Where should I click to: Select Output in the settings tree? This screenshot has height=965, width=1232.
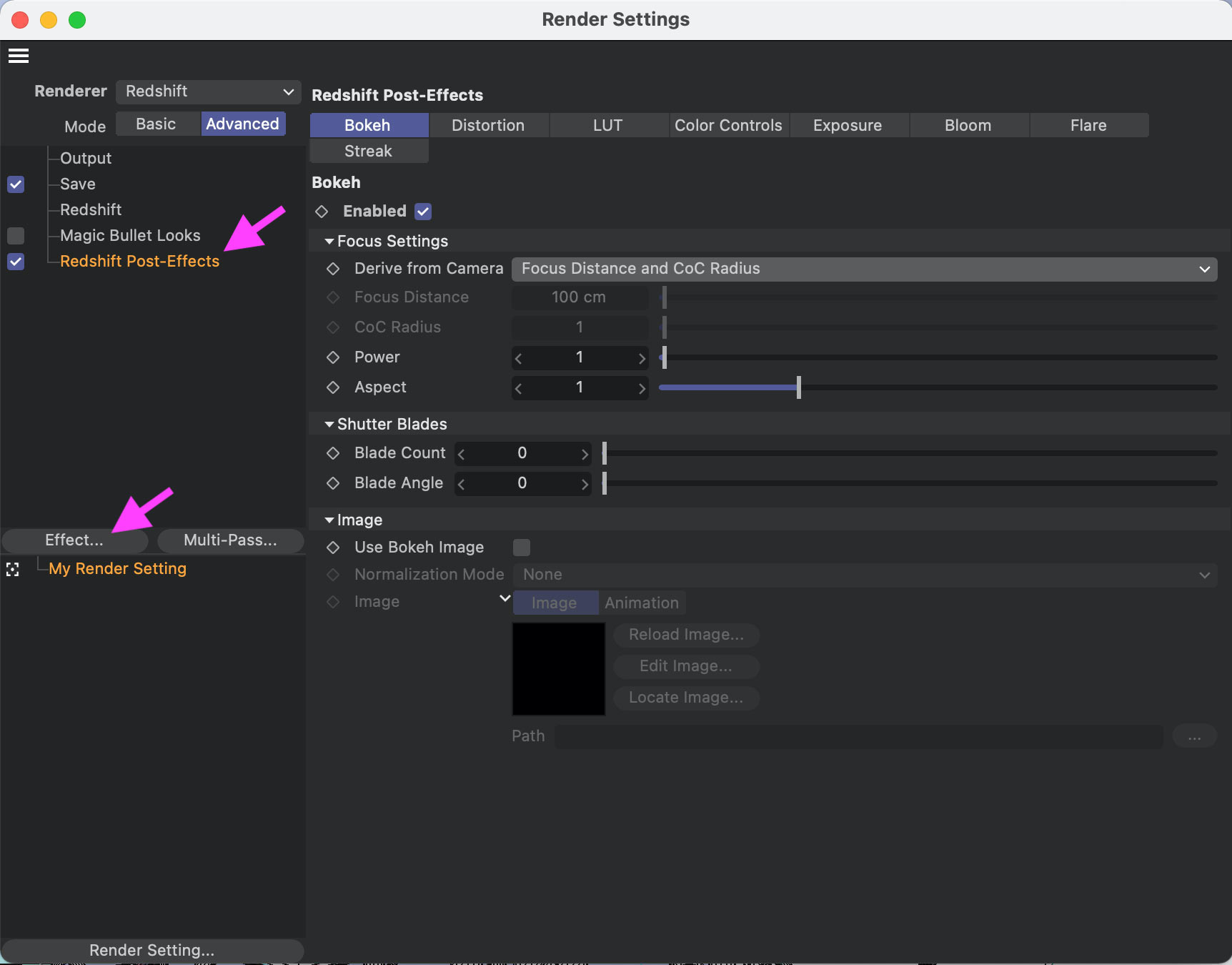[86, 159]
